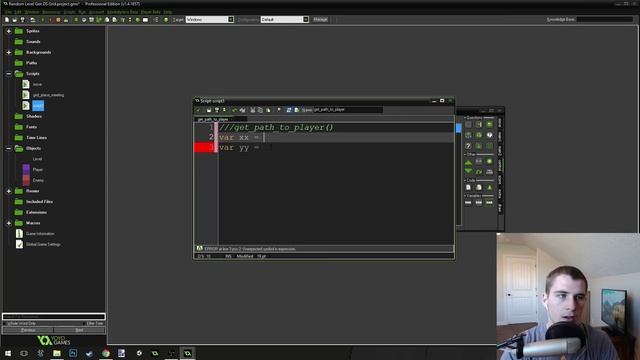
Task: Open the Target platform dropdown
Action: coord(231,20)
